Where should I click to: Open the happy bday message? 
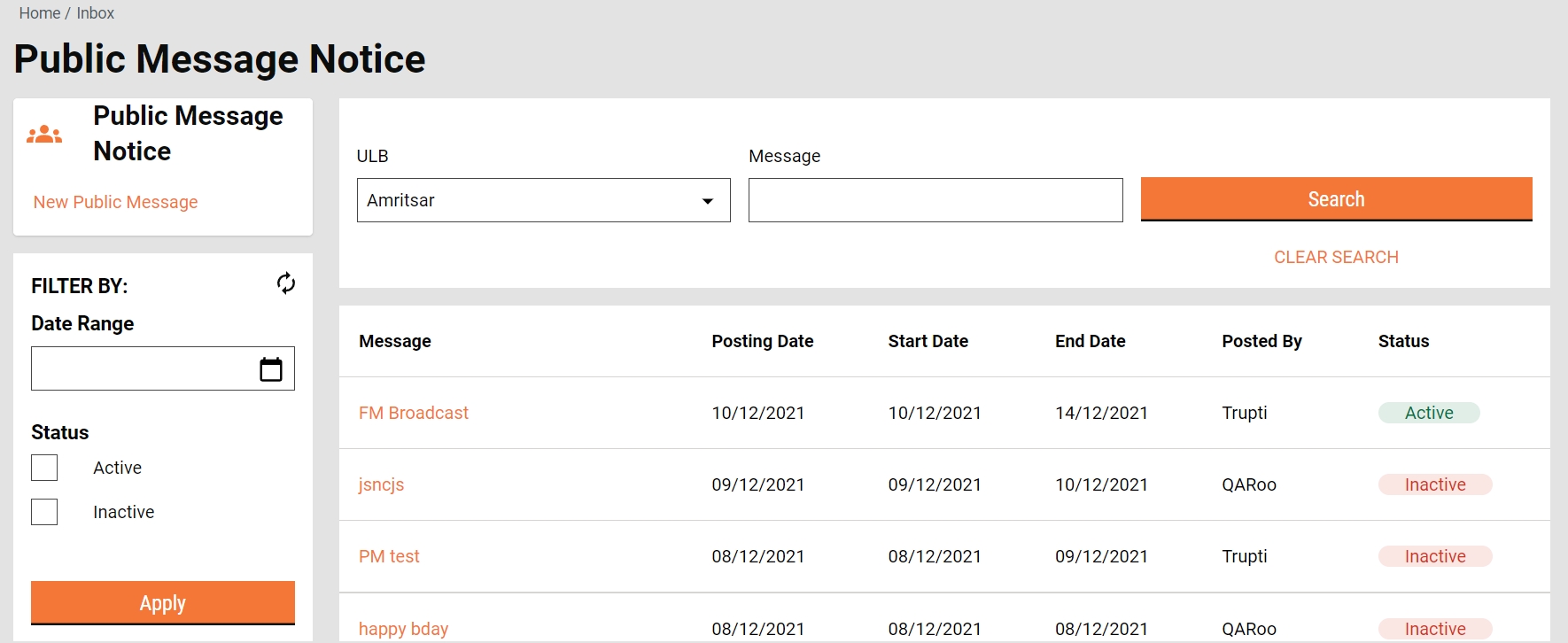tap(403, 628)
